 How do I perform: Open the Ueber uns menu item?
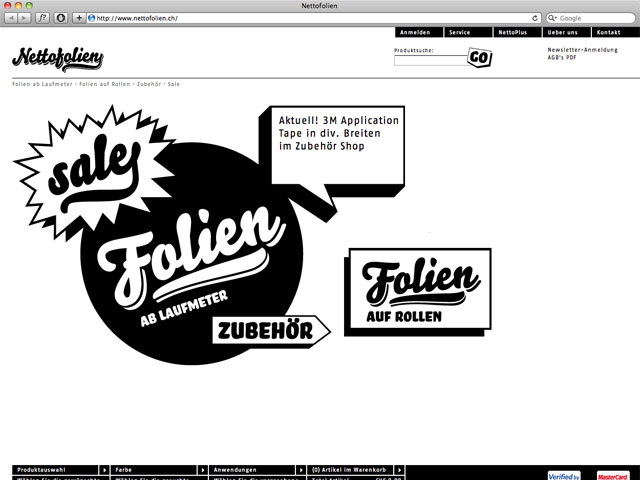point(567,32)
